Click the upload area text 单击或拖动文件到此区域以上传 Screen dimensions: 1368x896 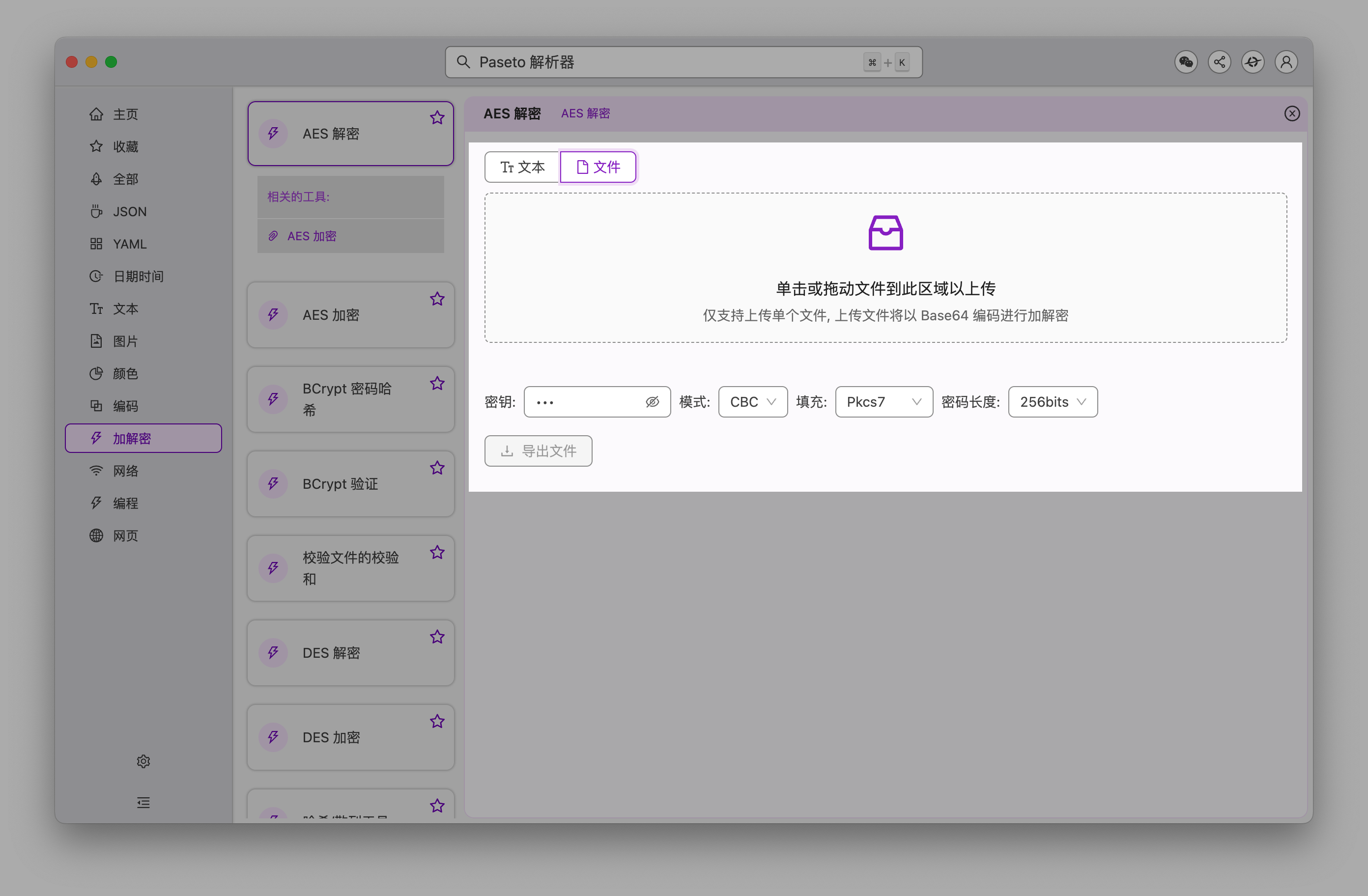pos(885,288)
